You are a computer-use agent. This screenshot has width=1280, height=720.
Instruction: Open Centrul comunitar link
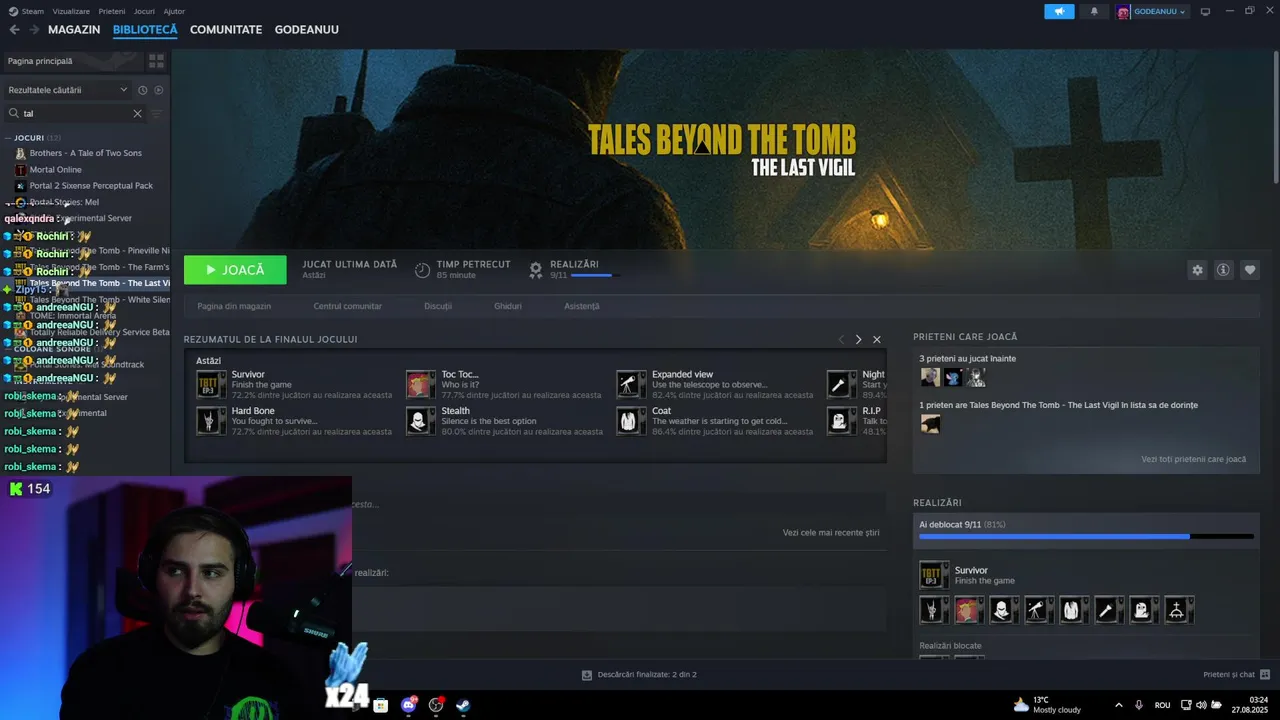coord(347,306)
